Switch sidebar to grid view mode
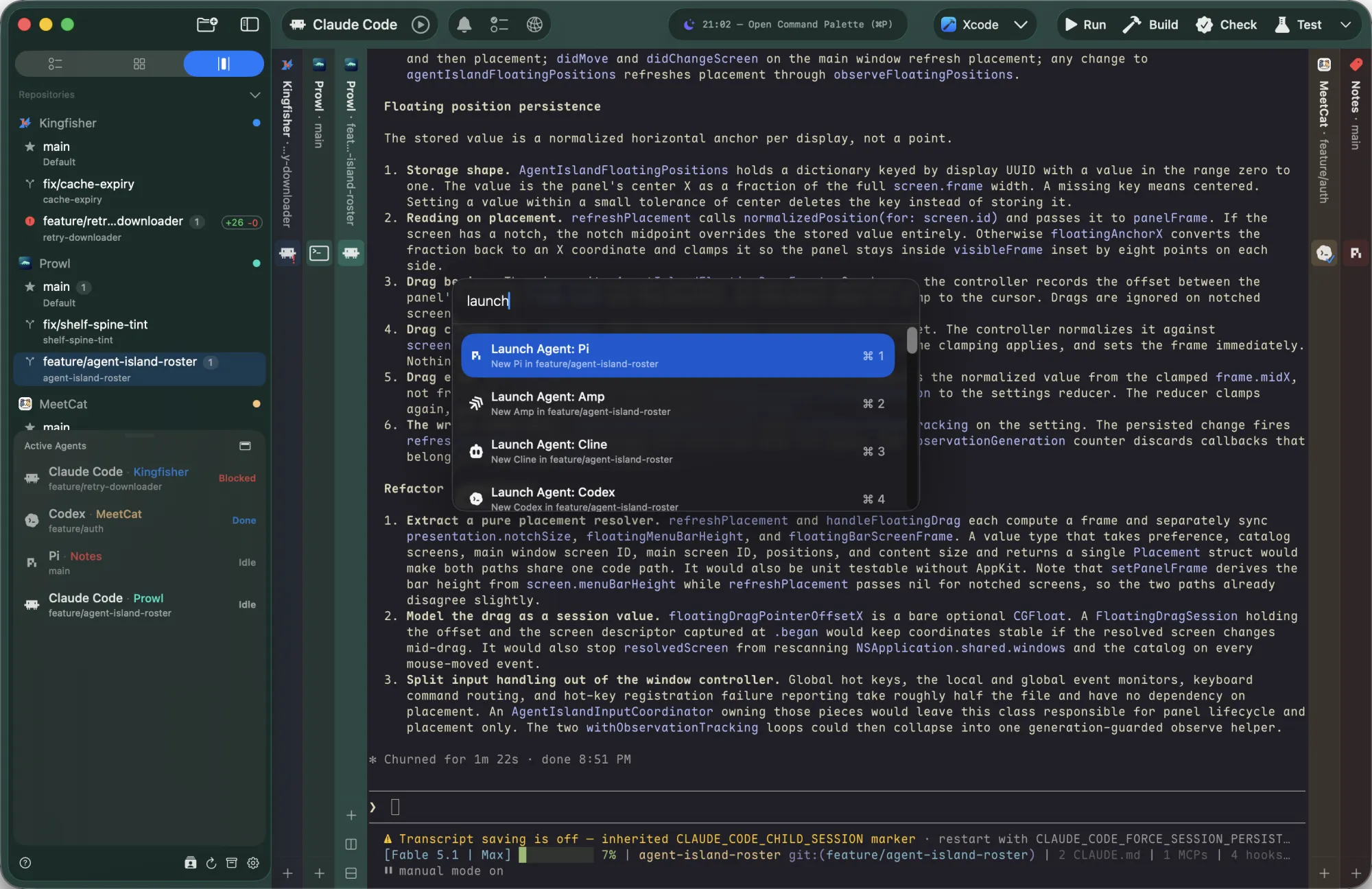Image resolution: width=1372 pixels, height=889 pixels. (139, 64)
